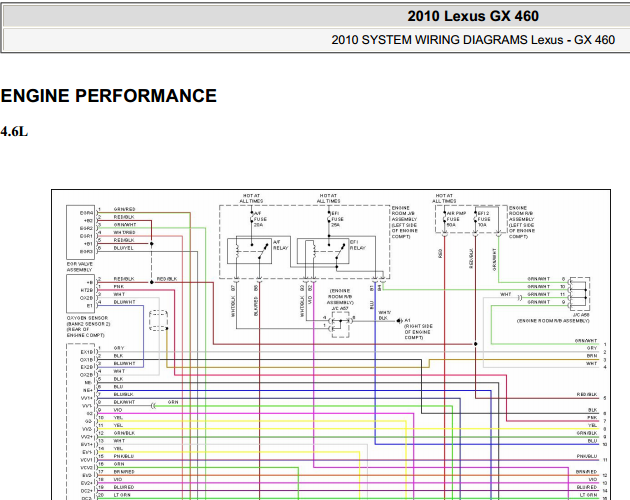Click the 'EGR VALVE ASSEMBLY' label
This screenshot has height=500, width=630.
tap(80, 267)
